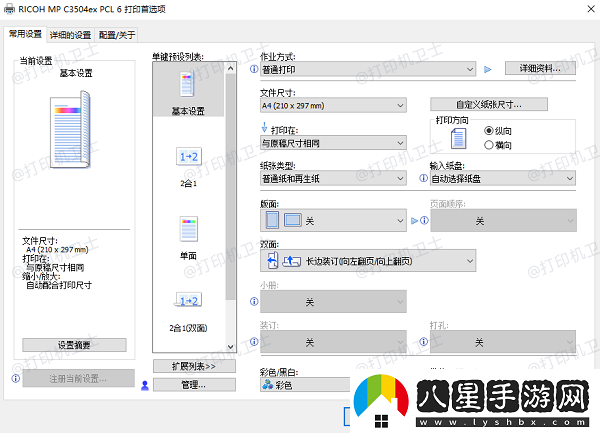Viewport: 600px width, 433px height.
Task: Click info icon beside 打孔 dropdown
Action: 423,342
